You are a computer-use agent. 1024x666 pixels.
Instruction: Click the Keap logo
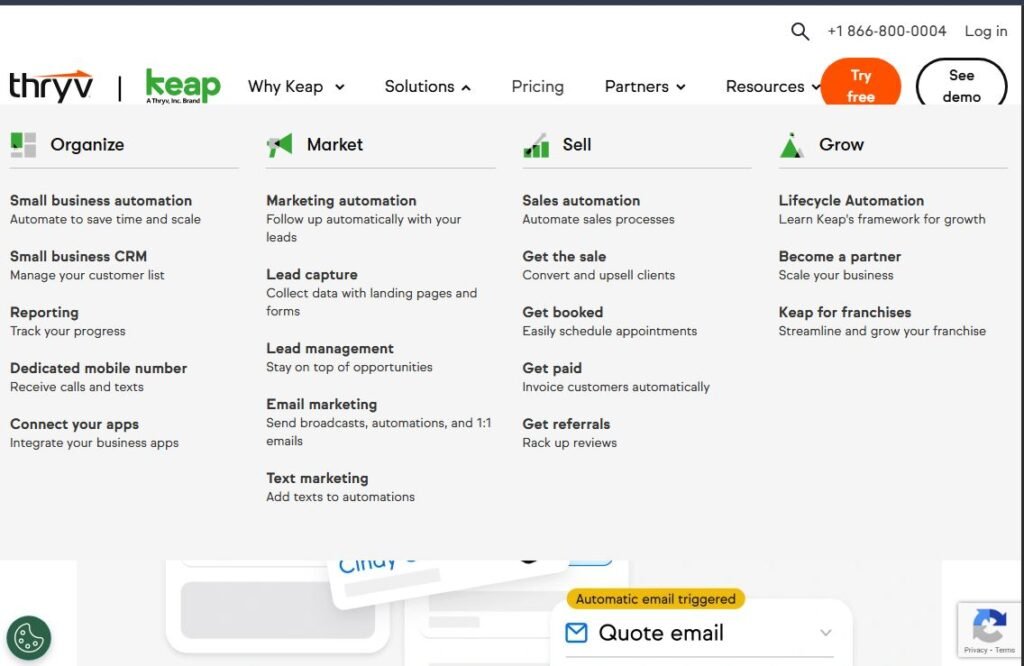point(182,86)
